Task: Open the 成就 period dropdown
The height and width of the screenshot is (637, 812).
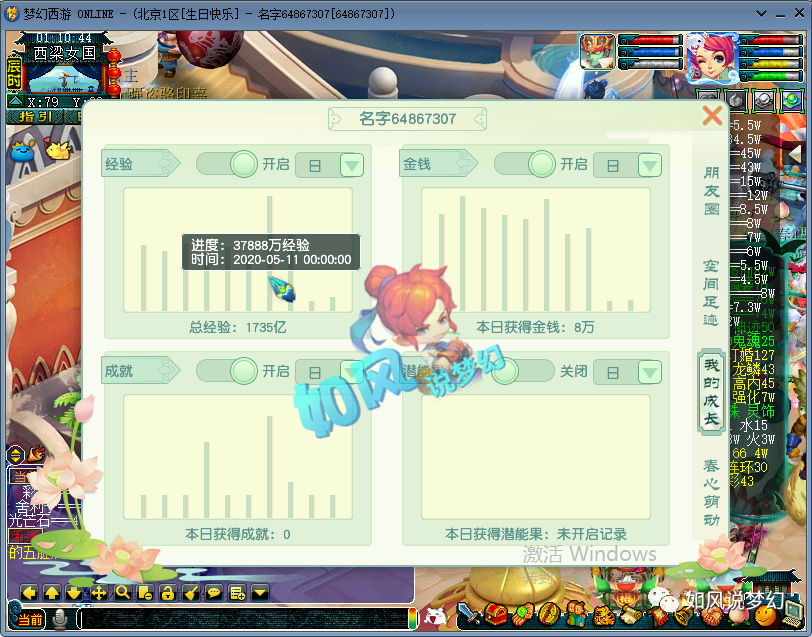Action: (352, 372)
